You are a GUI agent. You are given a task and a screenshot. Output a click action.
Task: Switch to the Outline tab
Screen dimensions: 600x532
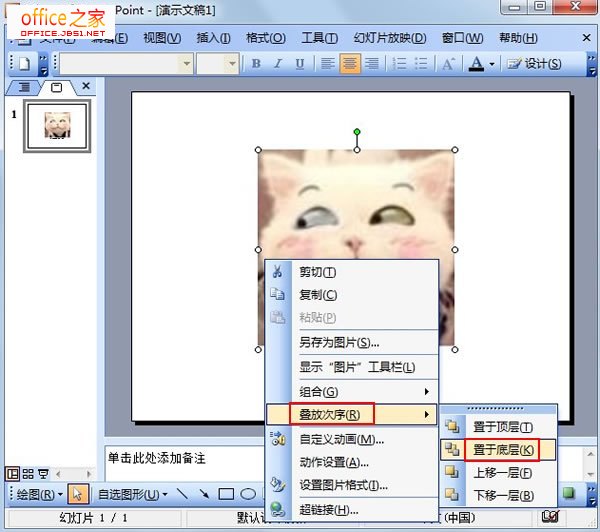coord(24,87)
